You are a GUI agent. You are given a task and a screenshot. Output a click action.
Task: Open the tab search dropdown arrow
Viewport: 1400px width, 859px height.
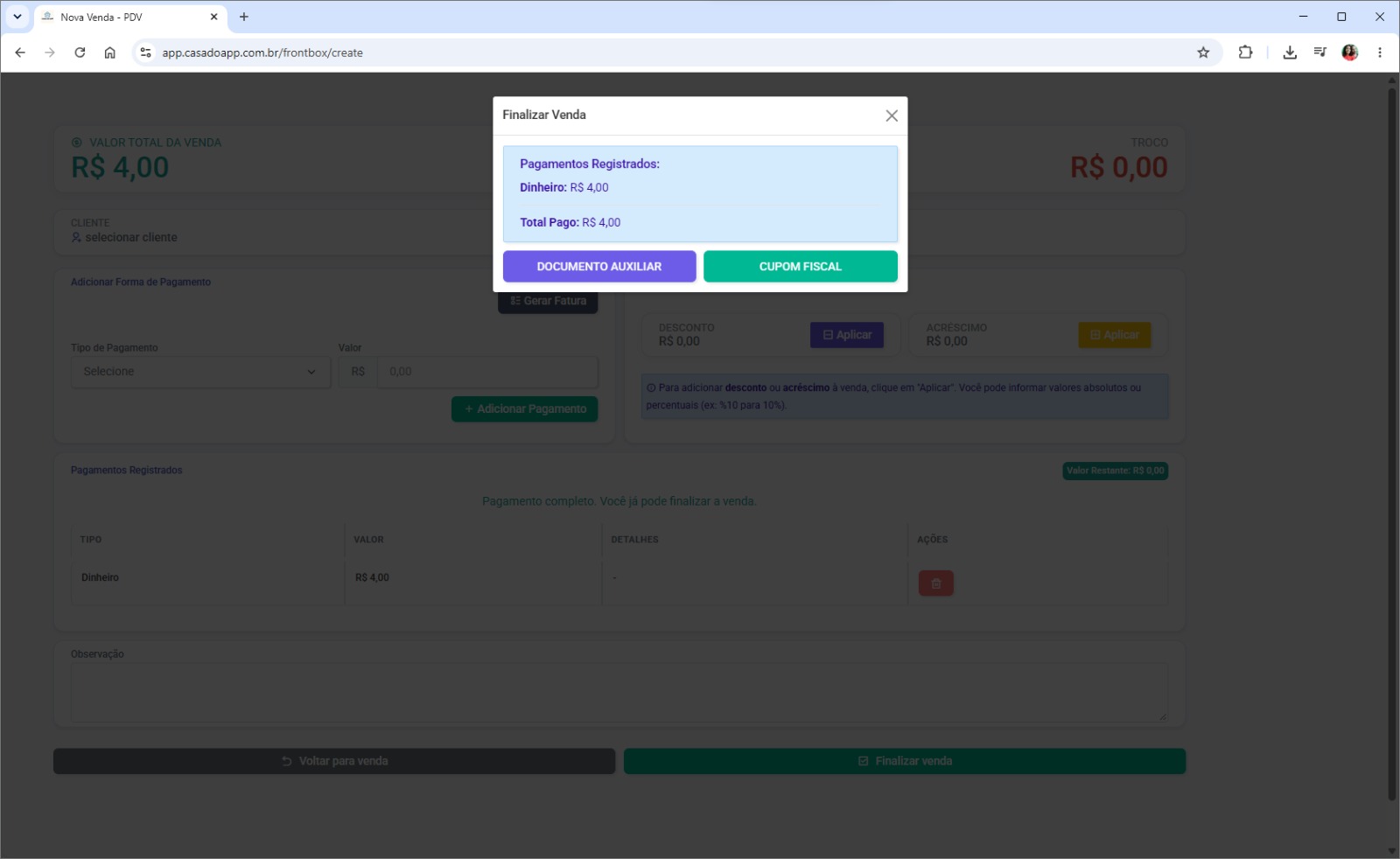[x=17, y=17]
